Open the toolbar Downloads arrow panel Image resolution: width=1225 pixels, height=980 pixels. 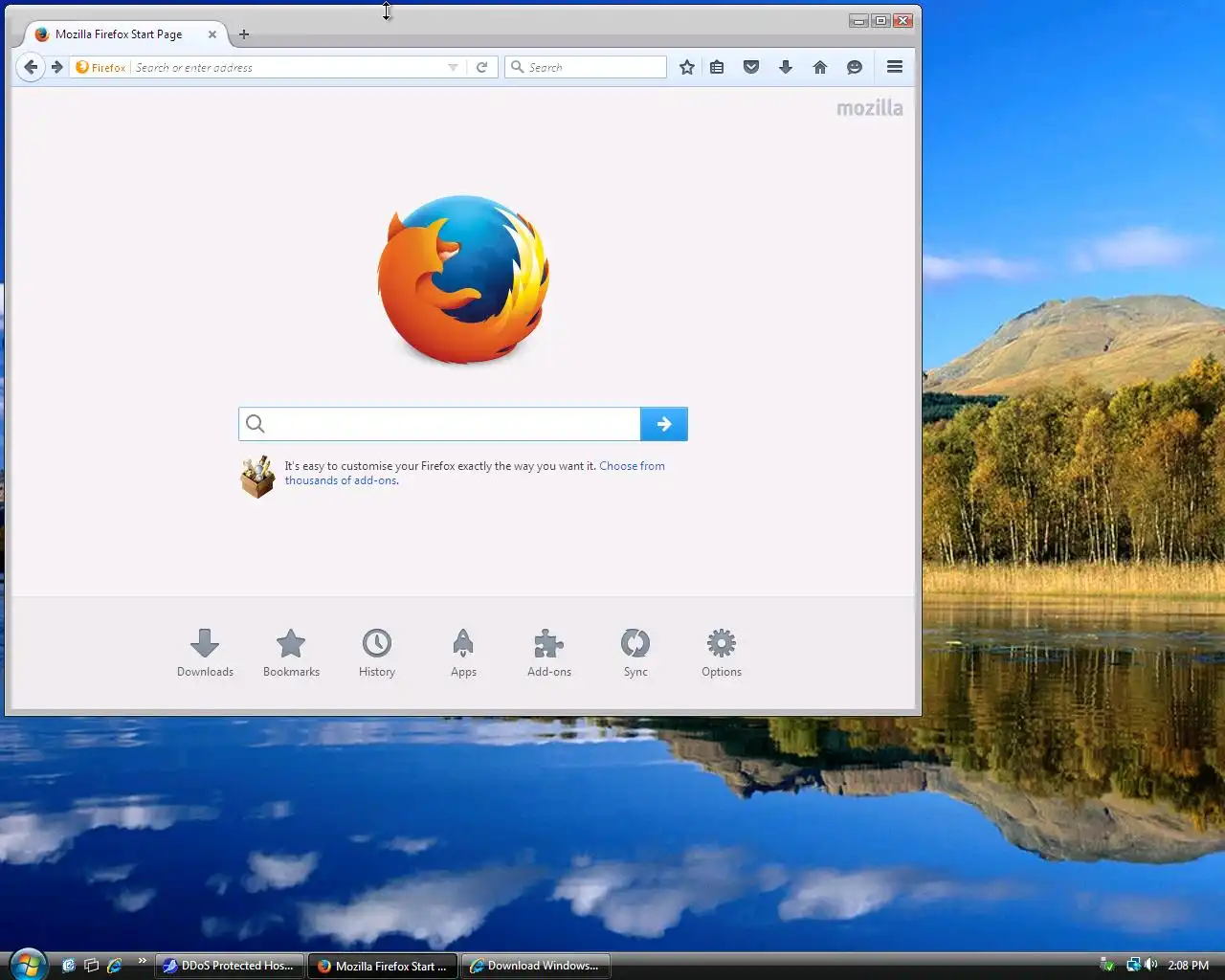point(786,67)
